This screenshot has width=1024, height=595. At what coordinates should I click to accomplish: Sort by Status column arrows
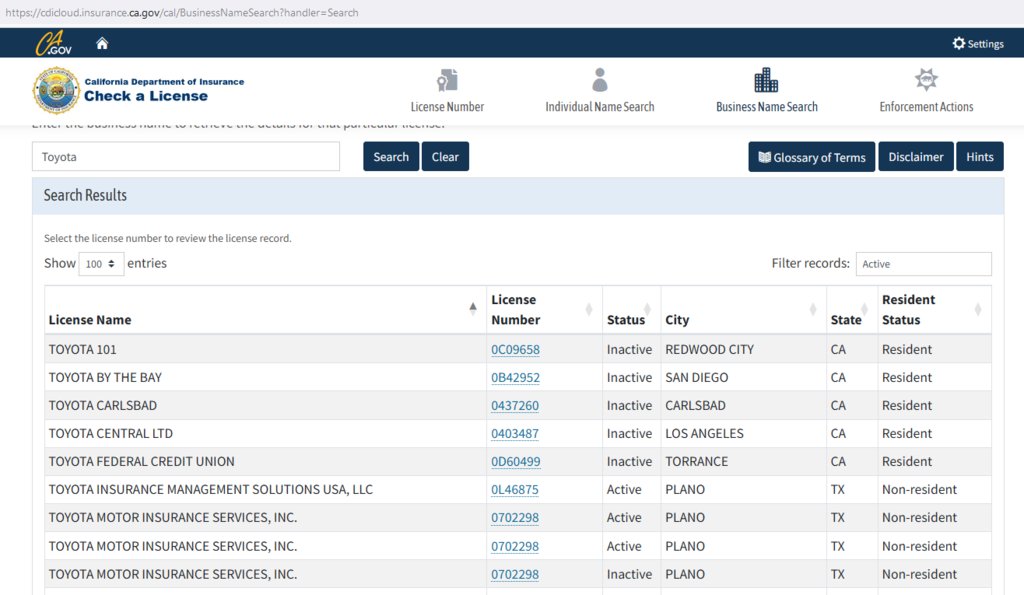coord(647,309)
